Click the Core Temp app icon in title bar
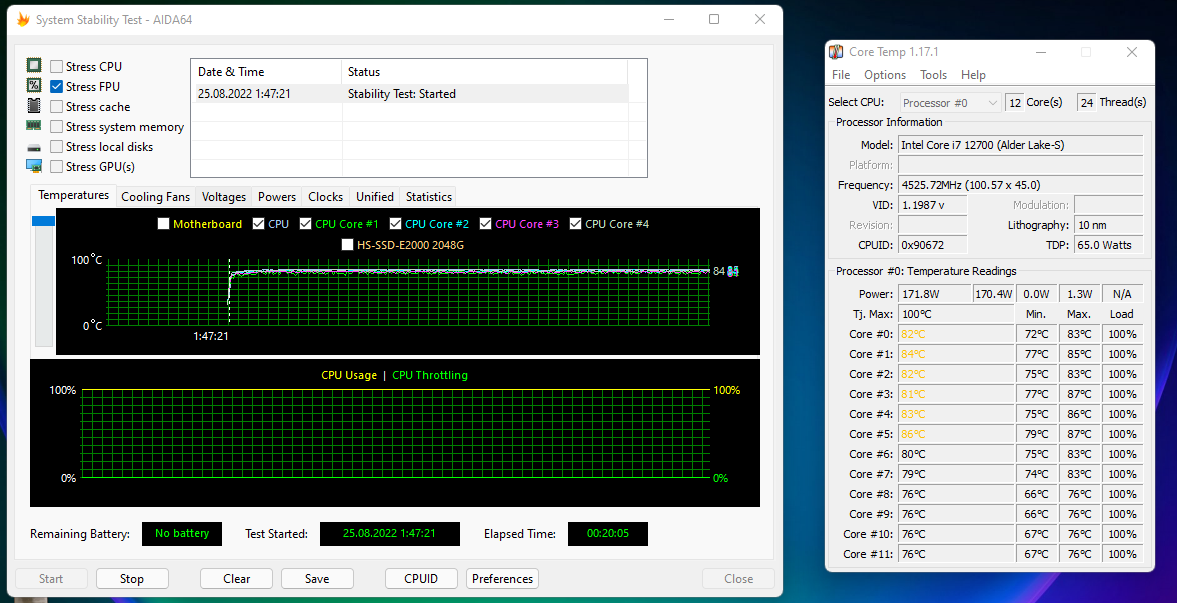Image resolution: width=1177 pixels, height=603 pixels. tap(835, 52)
